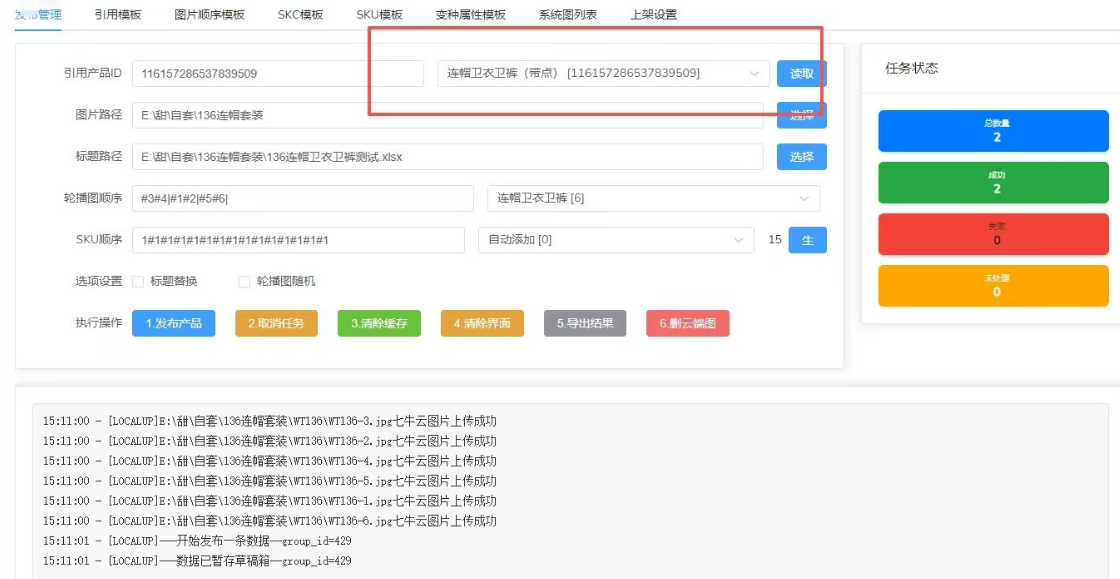1120x579 pixels.
Task: Go to the 上架设置 tab
Action: point(654,15)
